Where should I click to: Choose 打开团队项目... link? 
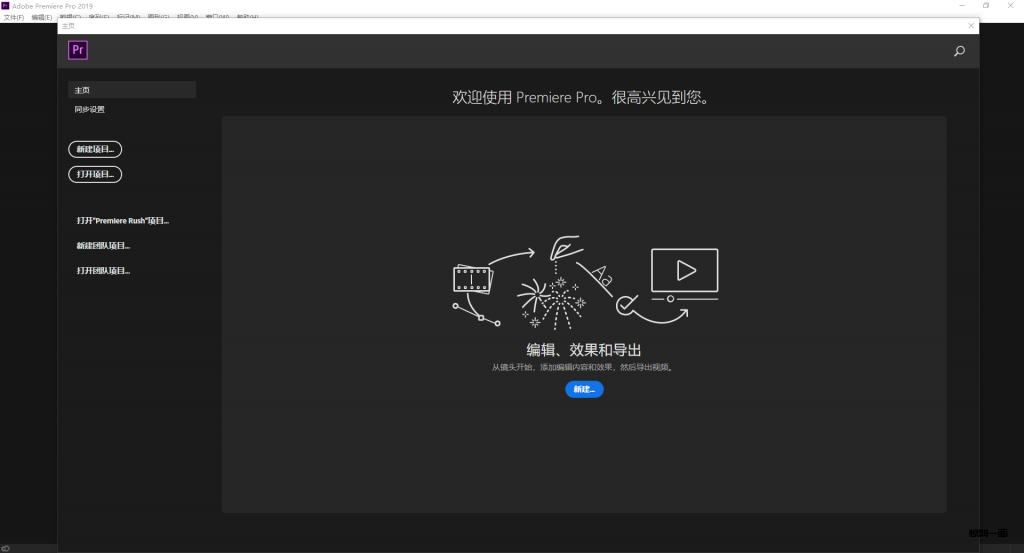coord(104,270)
